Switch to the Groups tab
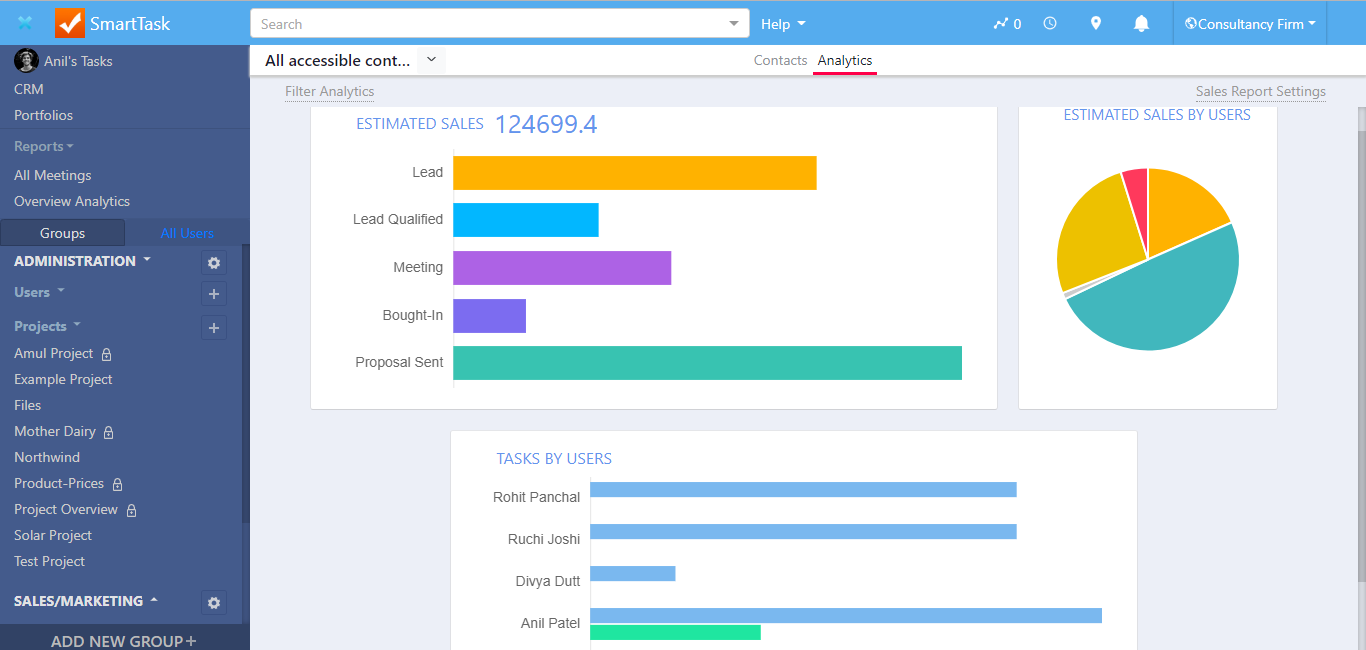This screenshot has height=650, width=1366. tap(62, 233)
